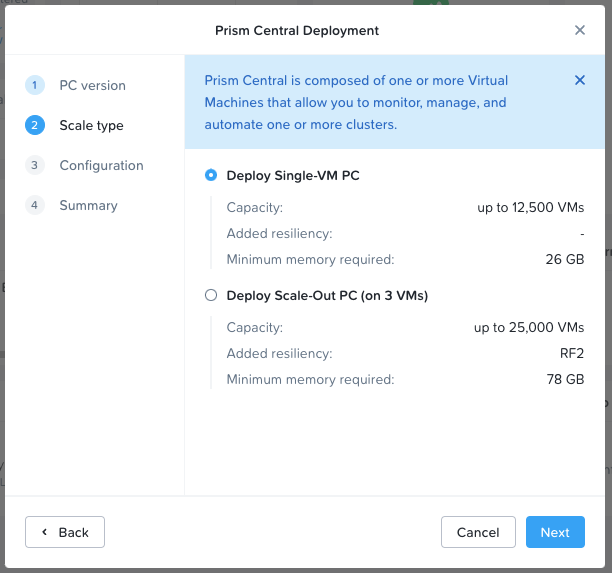
Task: Dismiss the blue info banner
Action: (x=580, y=80)
